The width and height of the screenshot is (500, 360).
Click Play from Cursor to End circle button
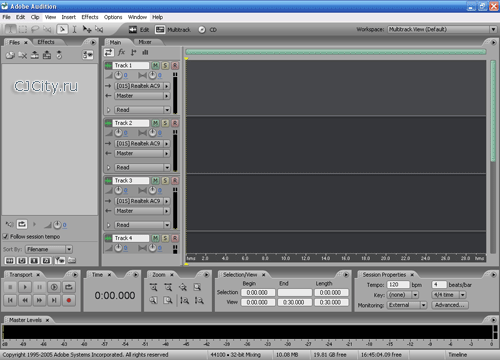[x=54, y=287]
